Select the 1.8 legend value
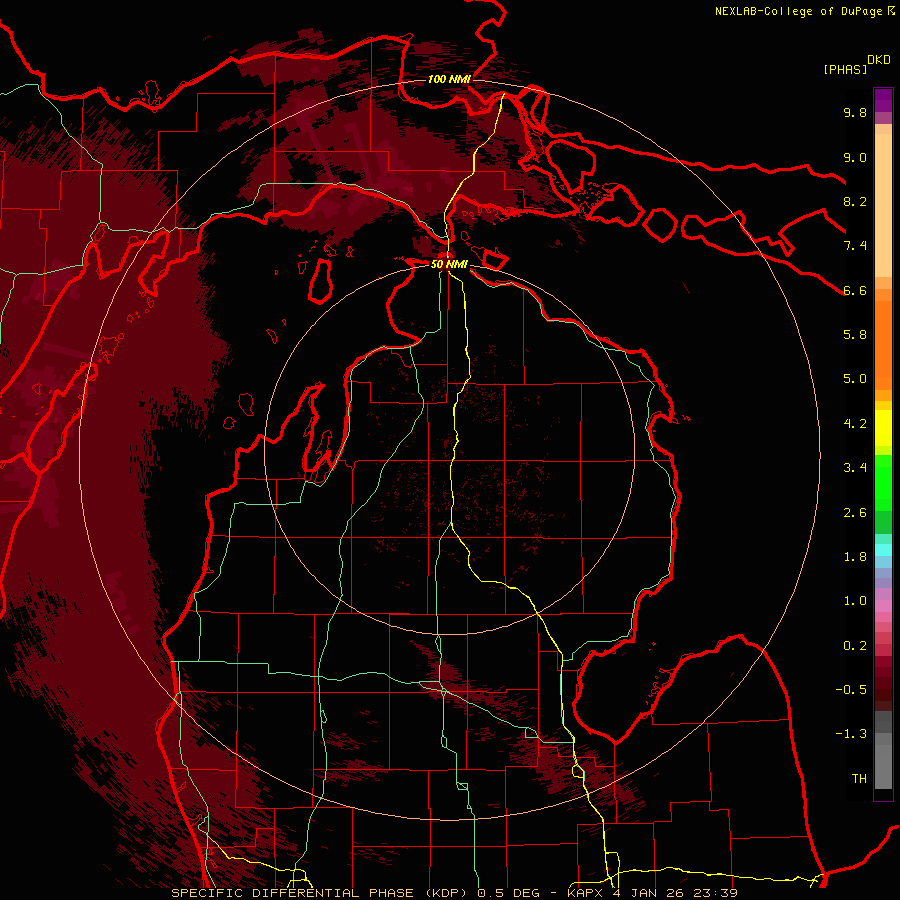Screen dimensions: 900x900 point(855,557)
